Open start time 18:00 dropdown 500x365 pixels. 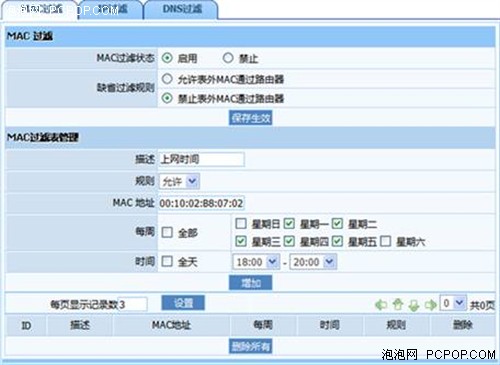coord(256,262)
